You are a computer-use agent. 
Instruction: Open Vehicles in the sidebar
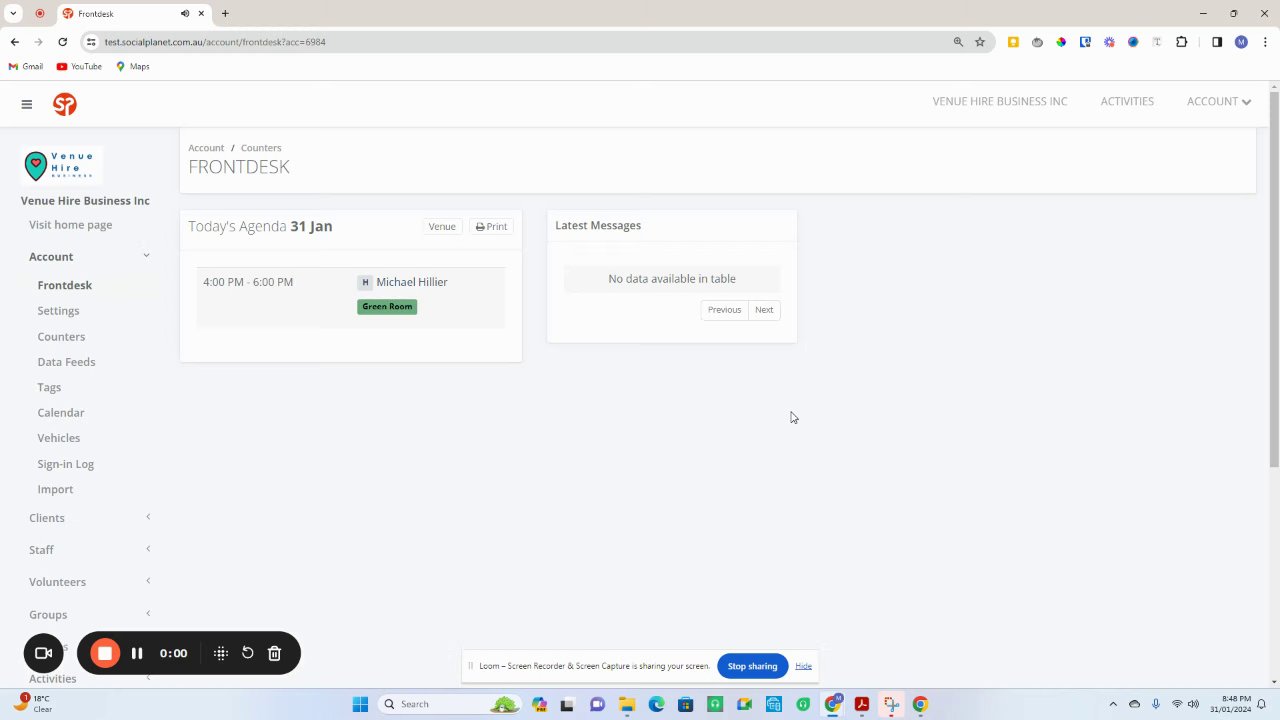click(59, 438)
